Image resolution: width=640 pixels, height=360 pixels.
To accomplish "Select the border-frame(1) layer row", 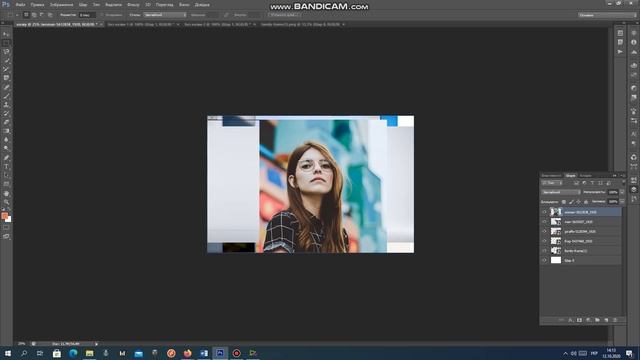I will point(581,251).
